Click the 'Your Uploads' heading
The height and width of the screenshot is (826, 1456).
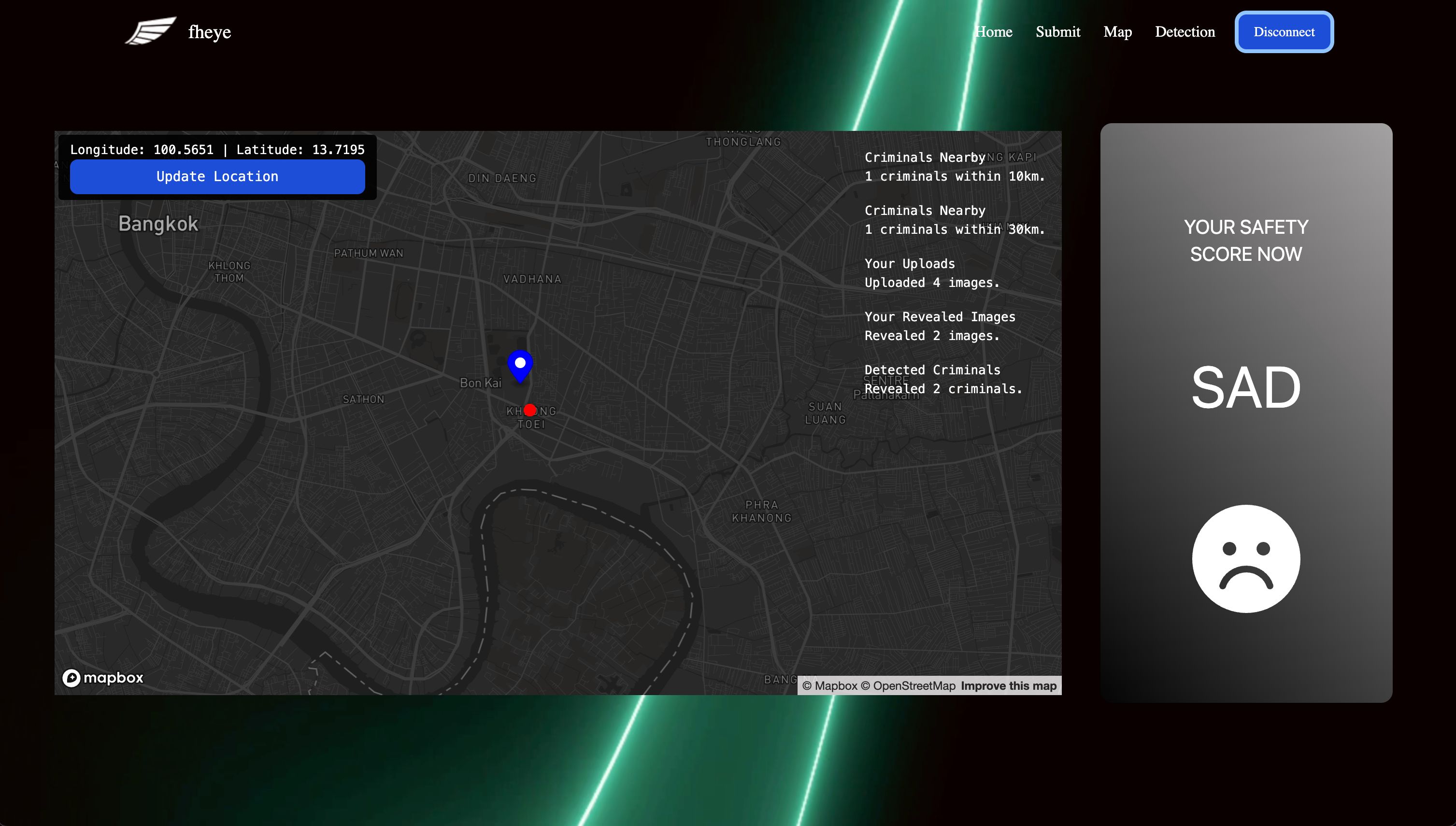click(910, 263)
